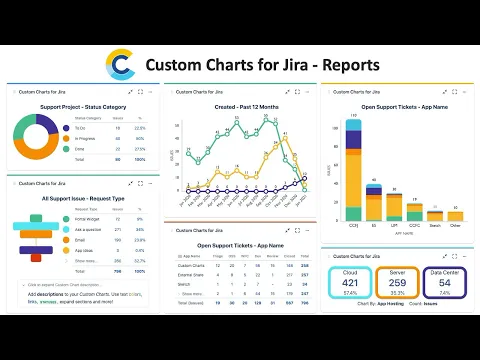Image resolution: width=480 pixels, height=360 pixels.
Task: Click the CCFJ bar in the bar chart
Action: 353,170
